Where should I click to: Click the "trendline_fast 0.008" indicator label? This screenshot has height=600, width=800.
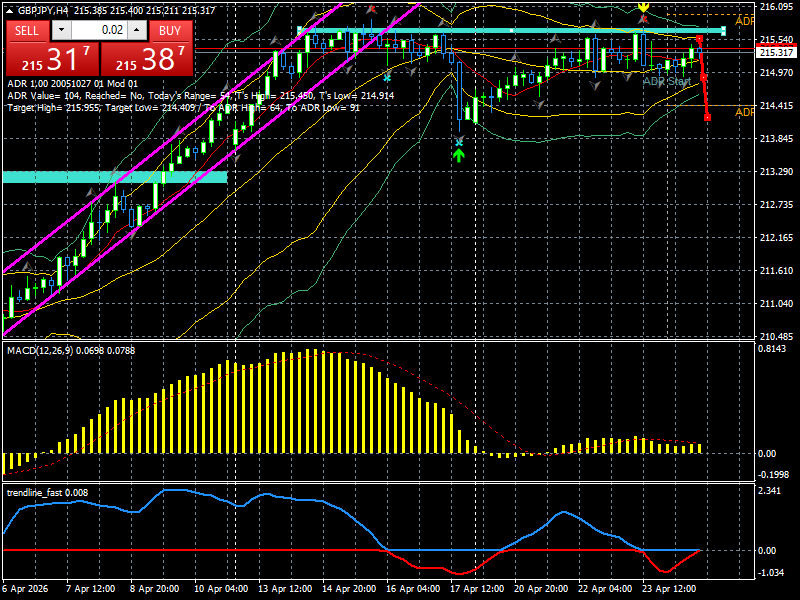[x=47, y=492]
